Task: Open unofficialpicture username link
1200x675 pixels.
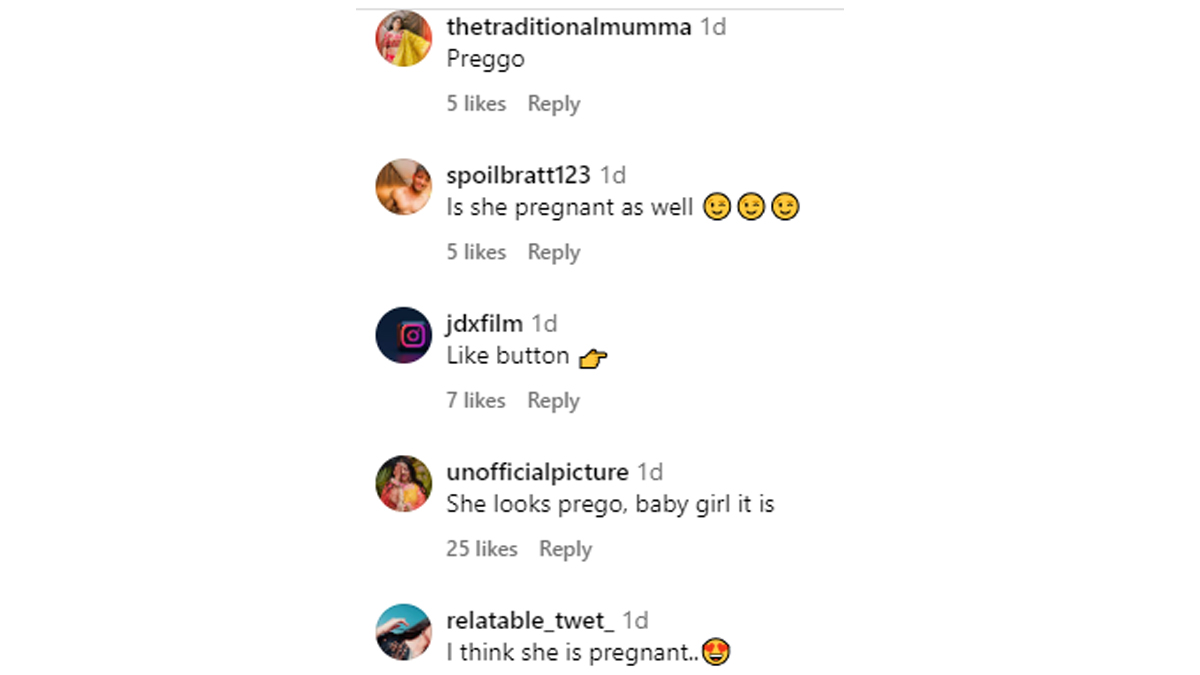Action: 537,472
